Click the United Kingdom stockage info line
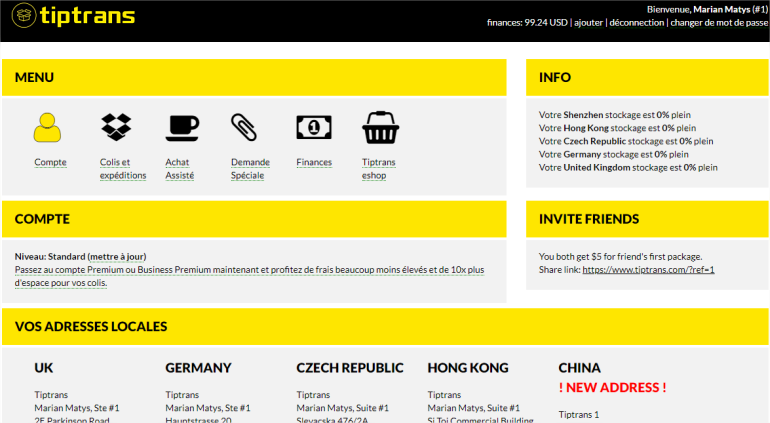 point(628,168)
